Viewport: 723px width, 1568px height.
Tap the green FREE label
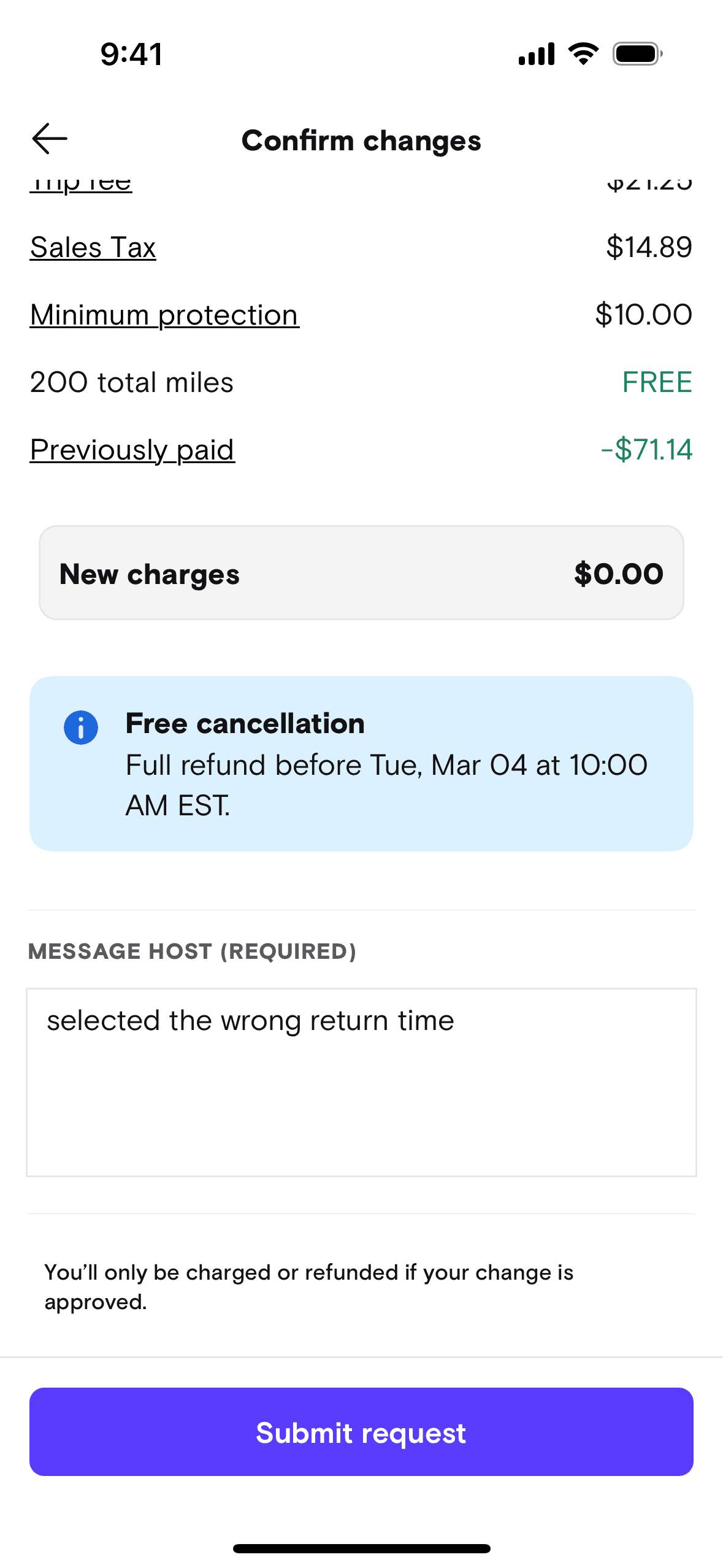[x=657, y=383]
